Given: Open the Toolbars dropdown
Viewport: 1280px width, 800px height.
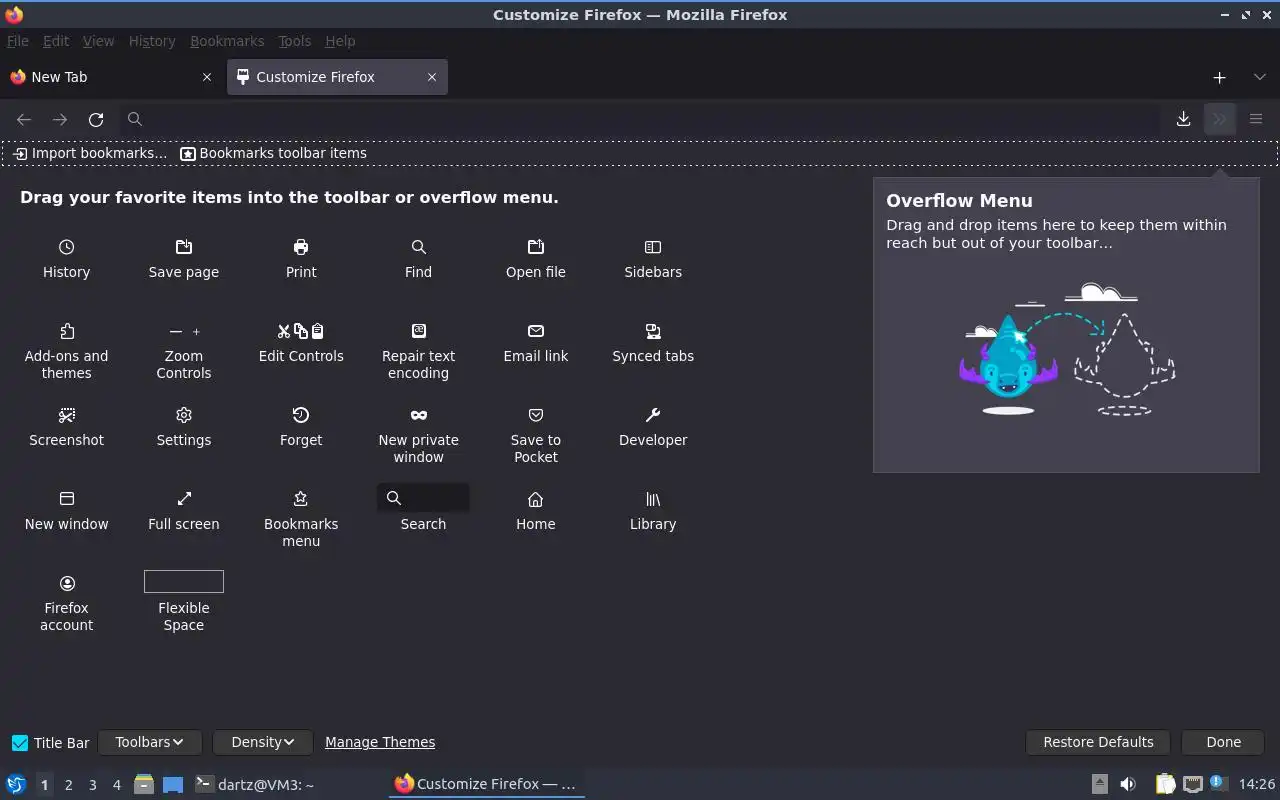Looking at the screenshot, I should click(150, 742).
